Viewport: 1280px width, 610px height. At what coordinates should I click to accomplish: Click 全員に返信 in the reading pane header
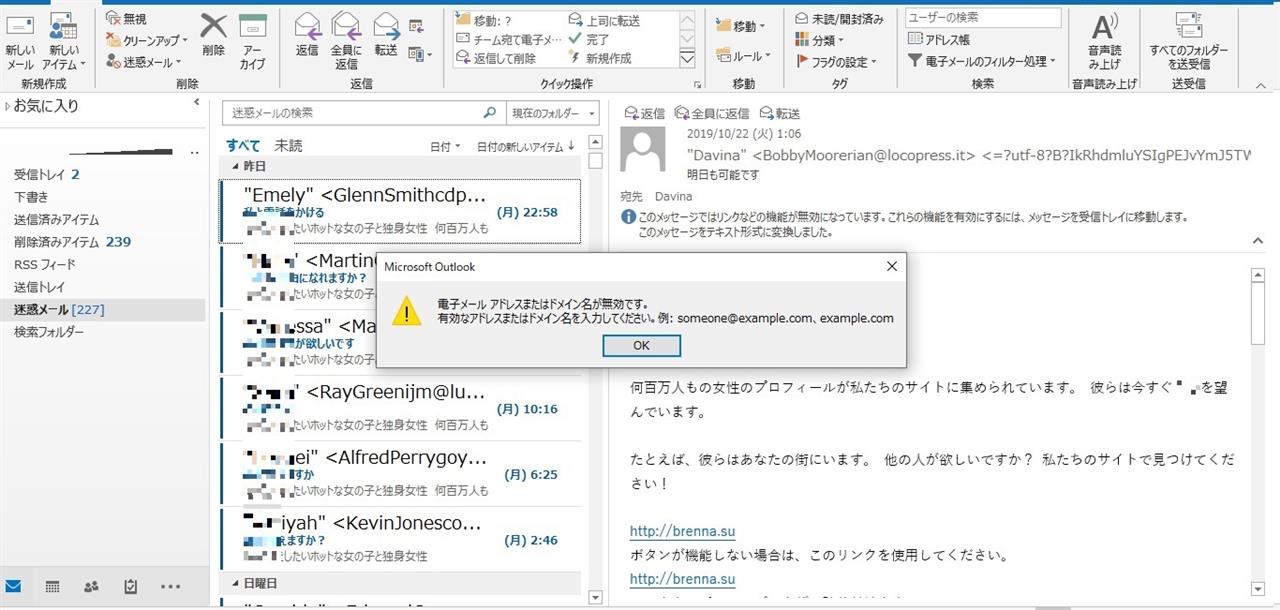click(x=712, y=113)
